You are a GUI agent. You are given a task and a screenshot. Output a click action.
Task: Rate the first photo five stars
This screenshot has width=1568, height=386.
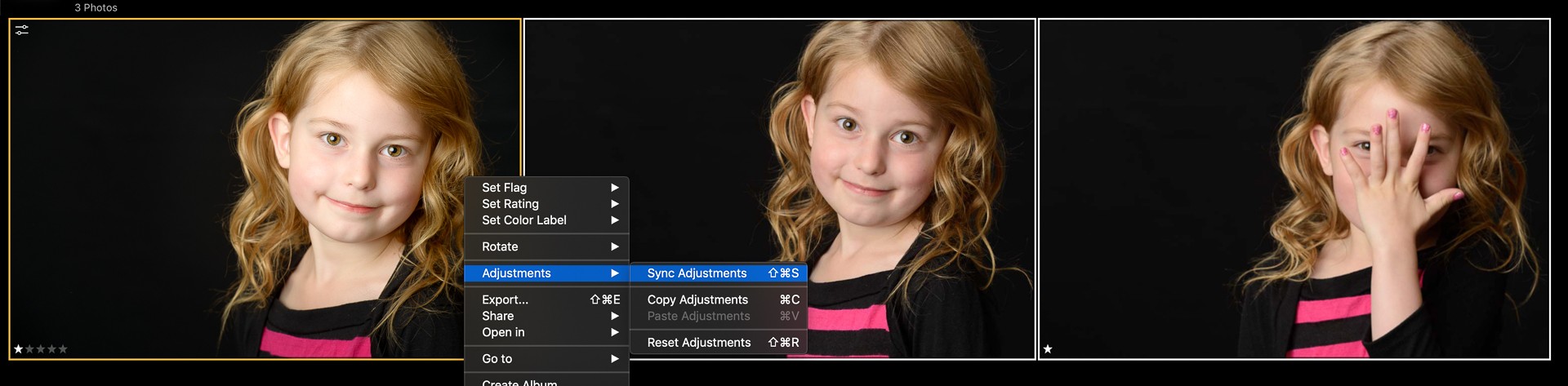(63, 349)
